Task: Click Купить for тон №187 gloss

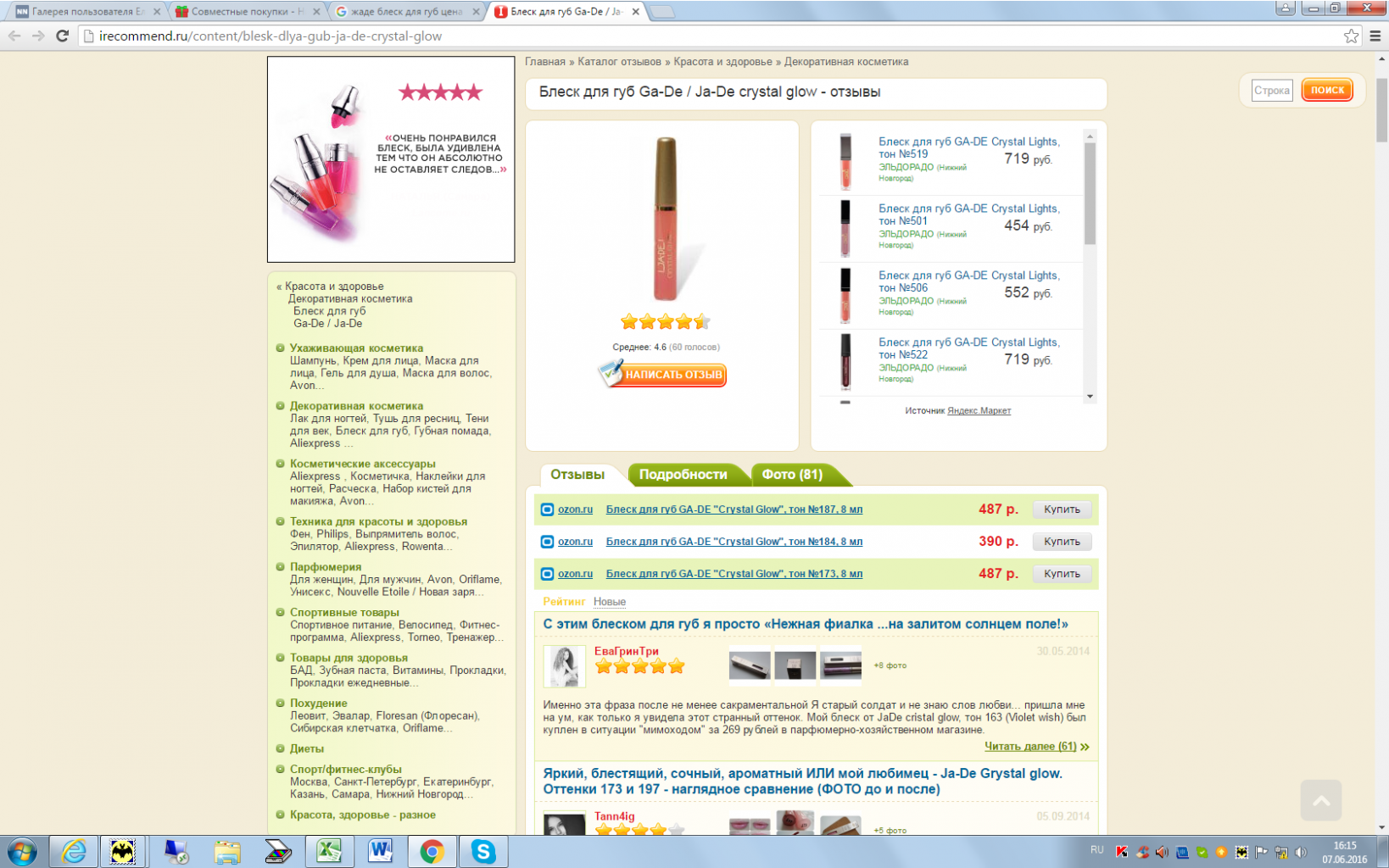Action: (x=1062, y=509)
